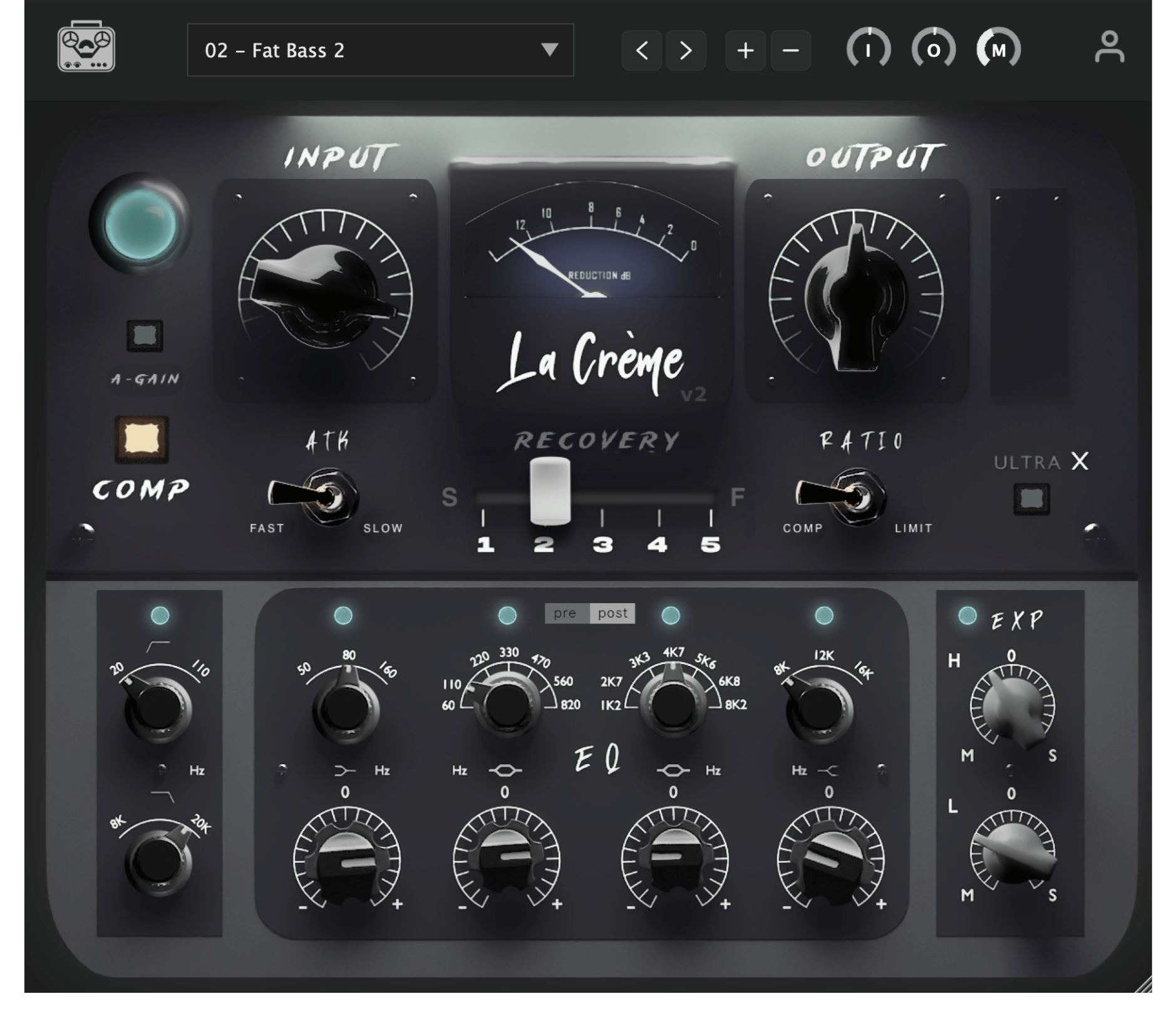Click the tape machine logo icon
Image resolution: width=1176 pixels, height=1031 pixels.
[x=86, y=46]
